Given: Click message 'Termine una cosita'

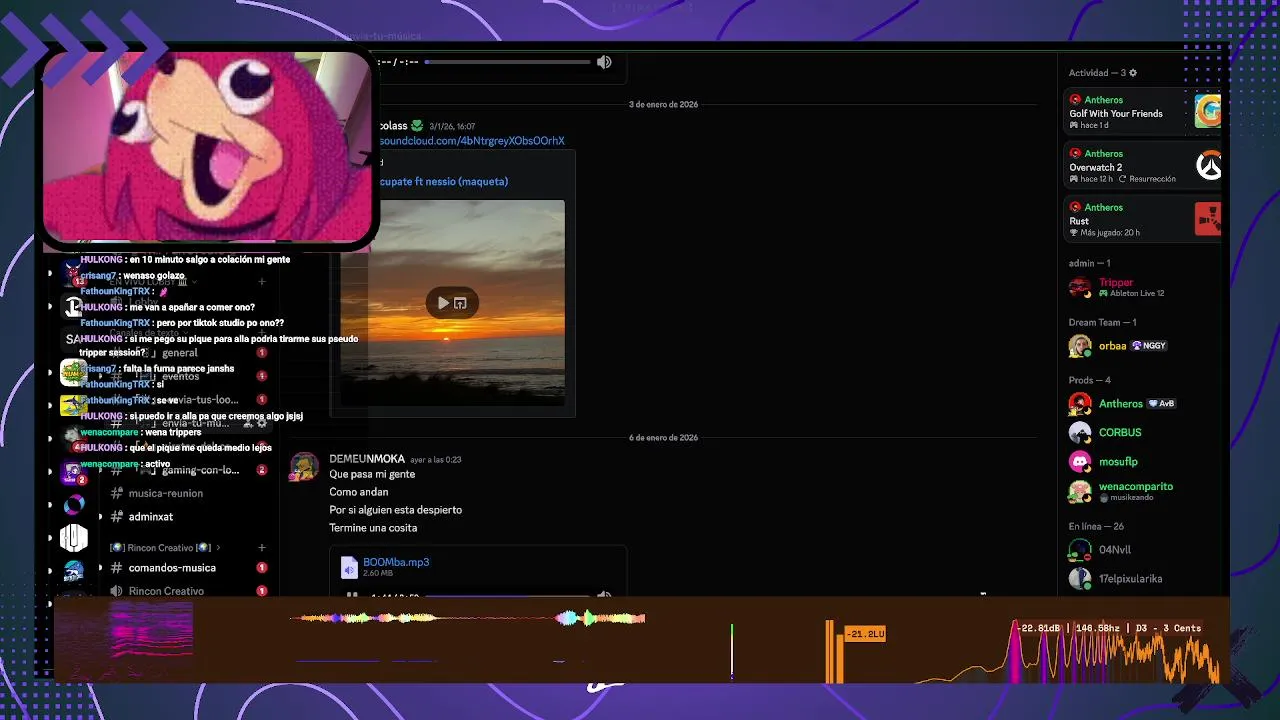Looking at the screenshot, I should 373,528.
